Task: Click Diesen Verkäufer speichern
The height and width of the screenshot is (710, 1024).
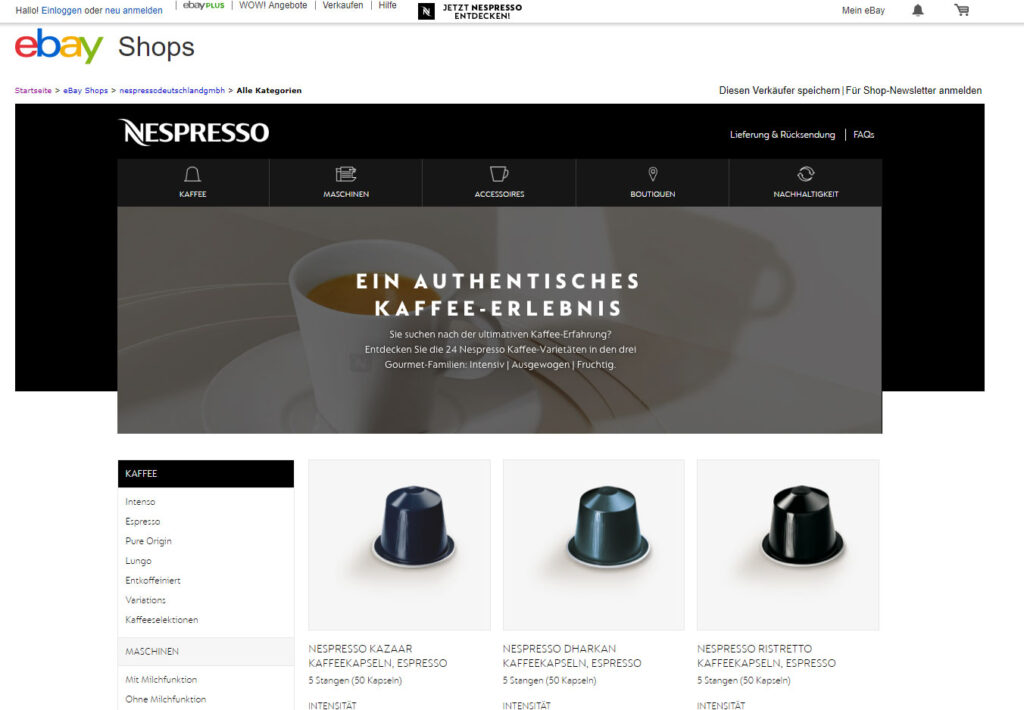Action: point(779,90)
